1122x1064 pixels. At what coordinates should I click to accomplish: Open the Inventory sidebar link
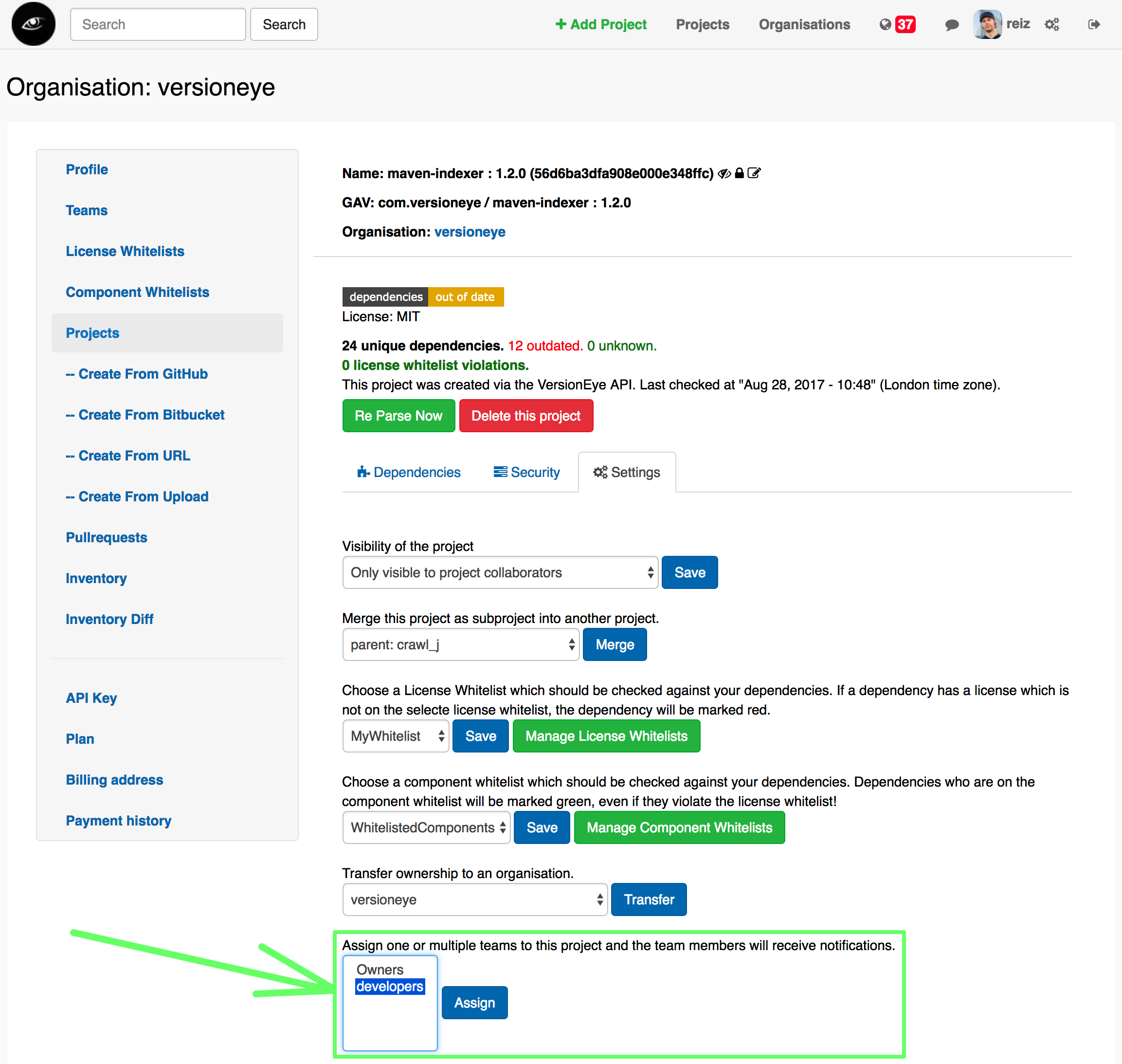click(x=96, y=578)
